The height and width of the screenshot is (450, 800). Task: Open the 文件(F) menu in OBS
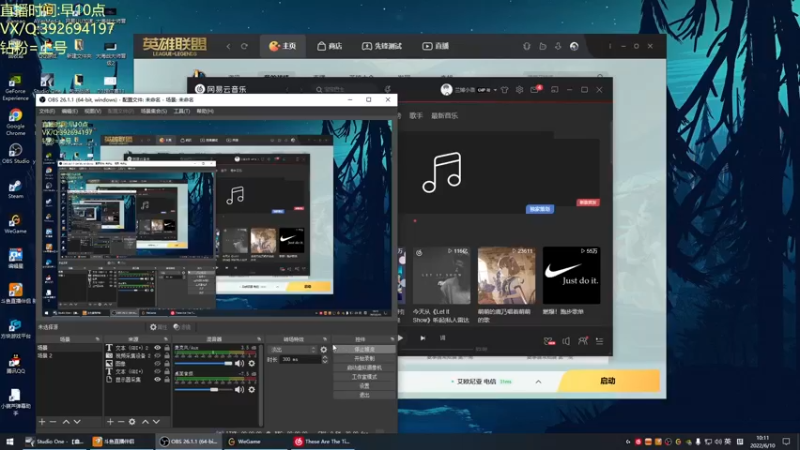(x=47, y=111)
